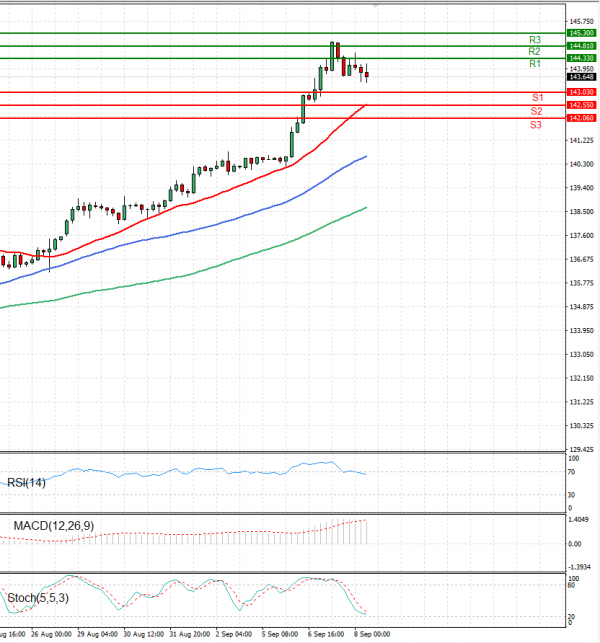600x643 pixels.
Task: Click the MACD -1.3934 scale value
Action: pos(579,567)
